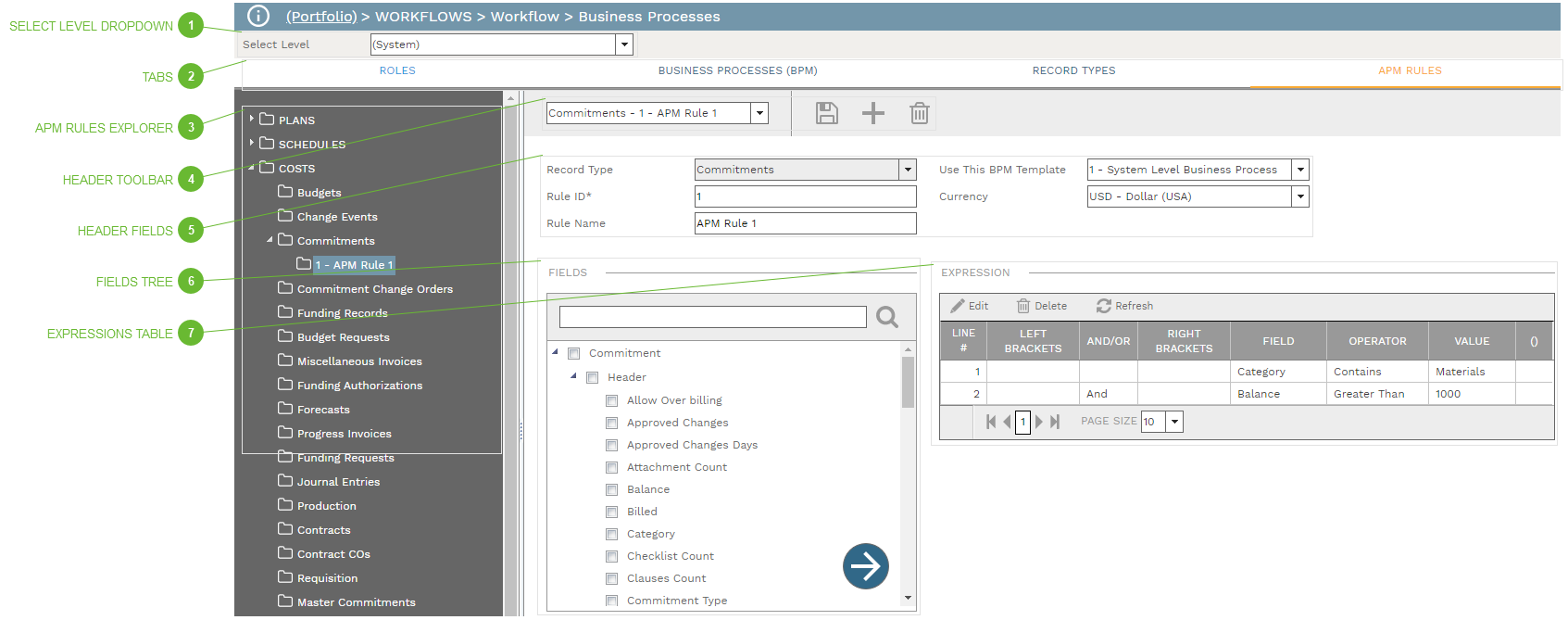The width and height of the screenshot is (1568, 620).
Task: Click the Portfolio breadcrumb link
Action: [x=320, y=17]
